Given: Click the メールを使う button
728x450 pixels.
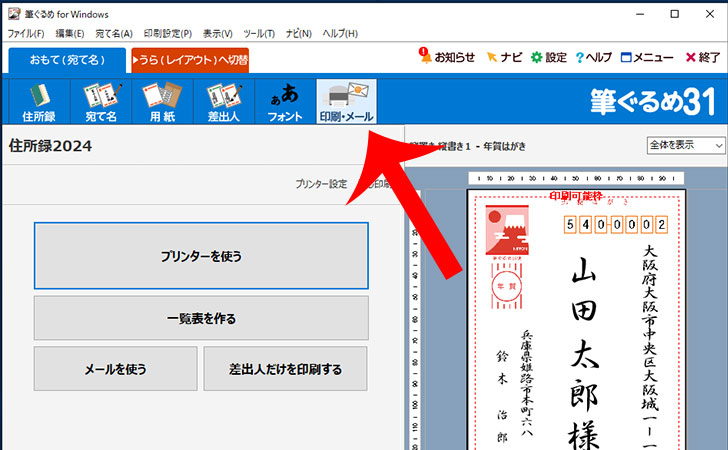Looking at the screenshot, I should pos(116,369).
